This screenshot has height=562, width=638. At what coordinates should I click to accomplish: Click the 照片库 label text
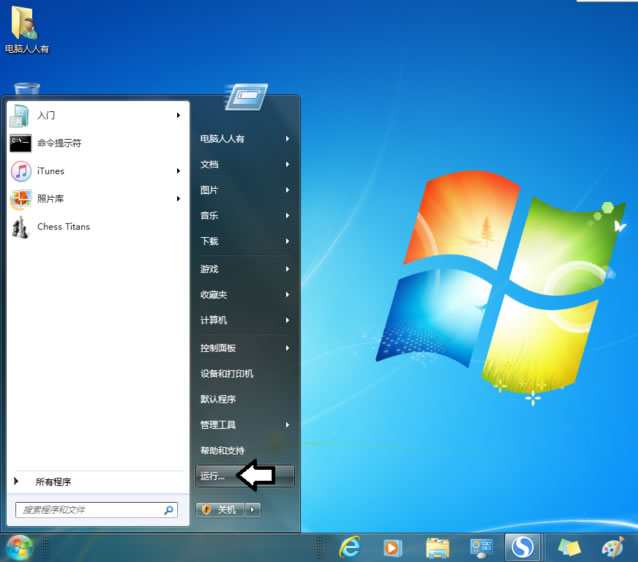(x=50, y=199)
